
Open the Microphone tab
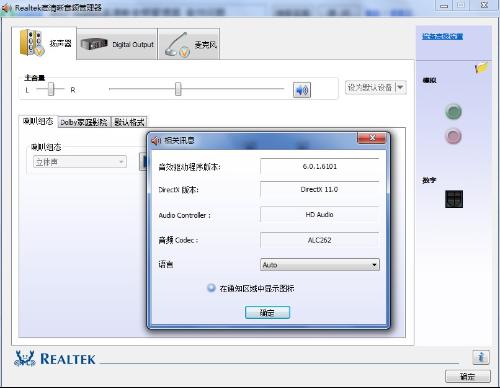point(189,44)
